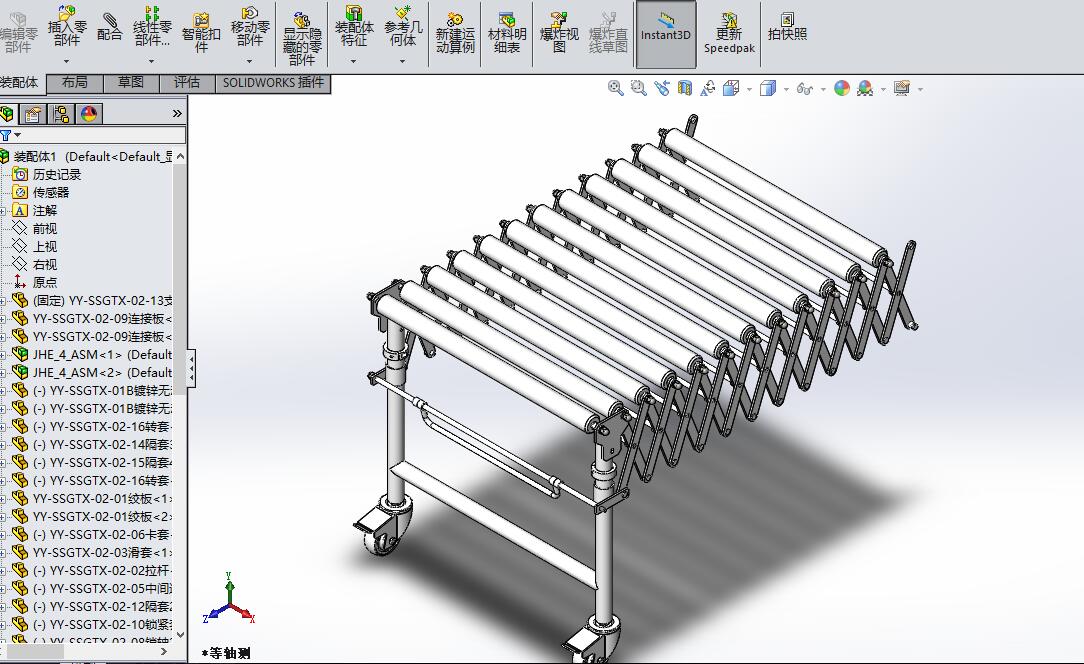This screenshot has height=664, width=1084.
Task: Open Assembly Features (装配体特征) tool
Action: pyautogui.click(x=354, y=26)
